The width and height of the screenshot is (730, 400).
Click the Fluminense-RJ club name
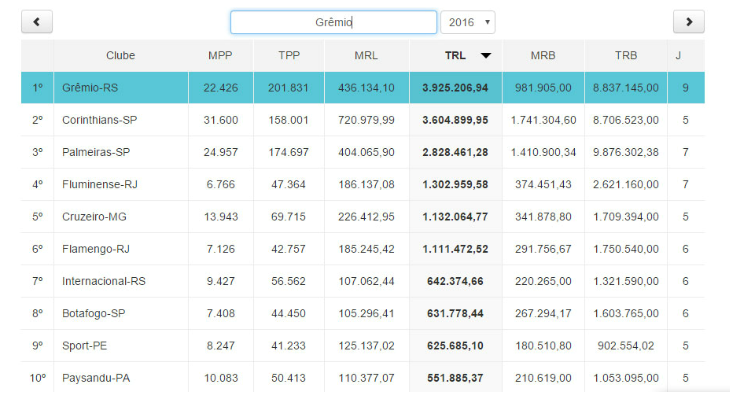(x=98, y=184)
